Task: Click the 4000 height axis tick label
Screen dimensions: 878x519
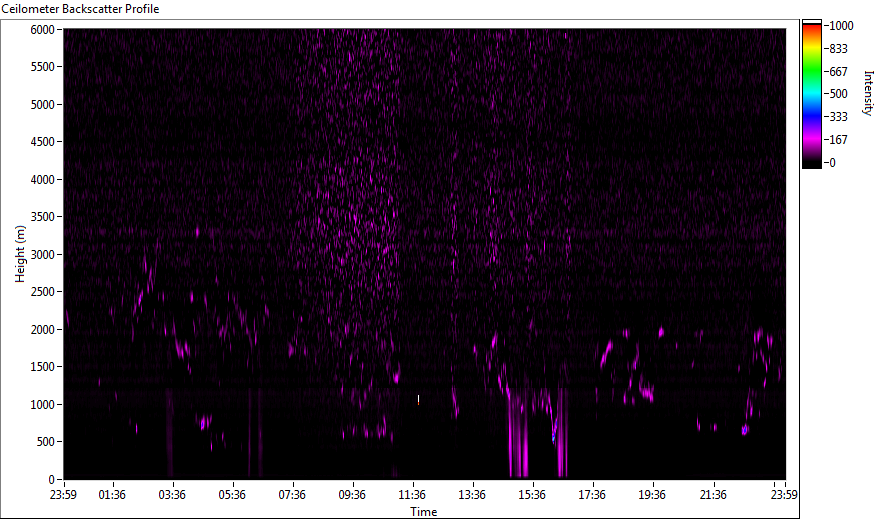Action: tap(43, 180)
